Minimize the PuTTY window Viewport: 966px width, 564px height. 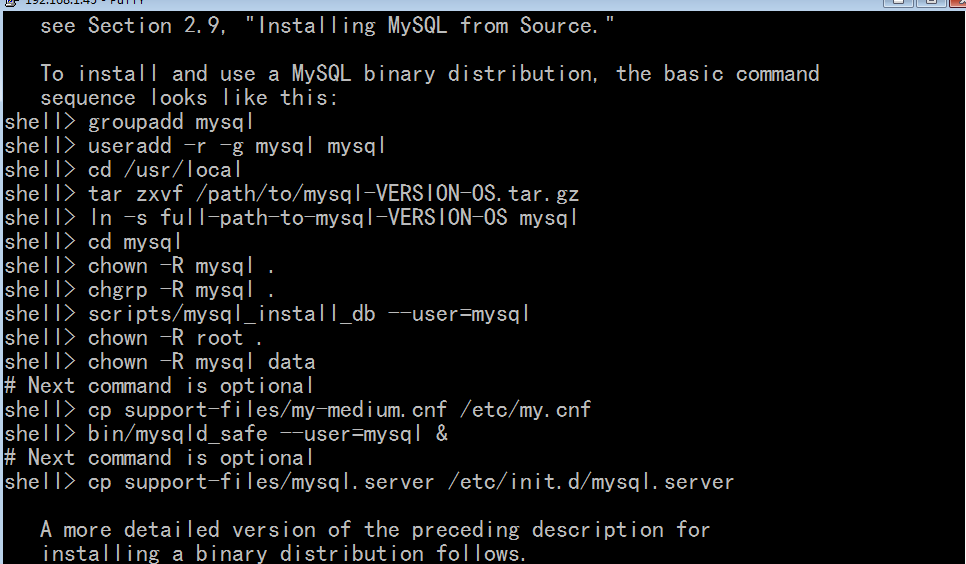[x=898, y=2]
